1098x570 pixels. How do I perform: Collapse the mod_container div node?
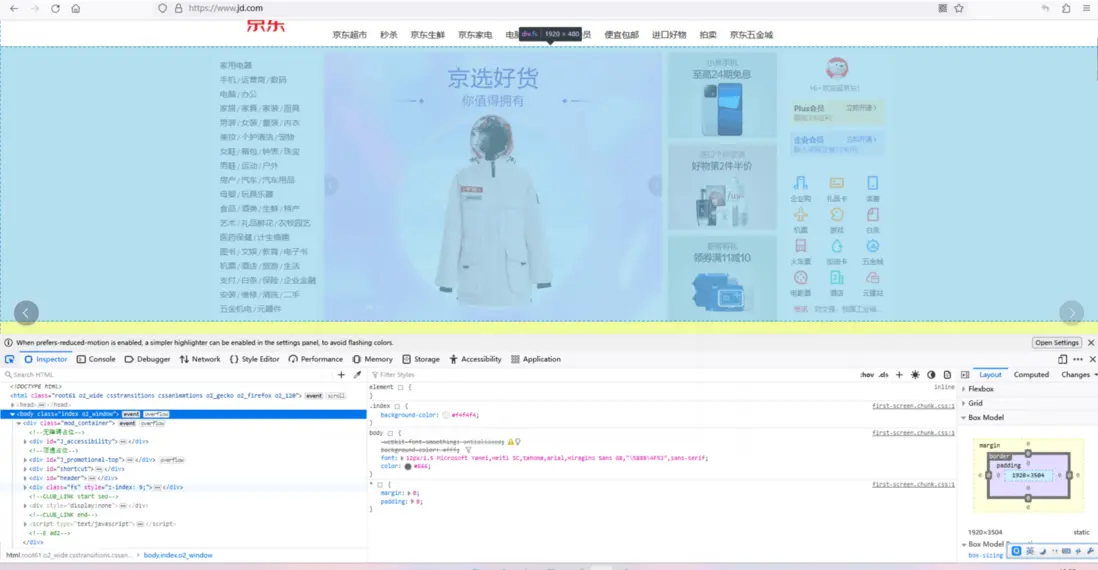(x=19, y=423)
